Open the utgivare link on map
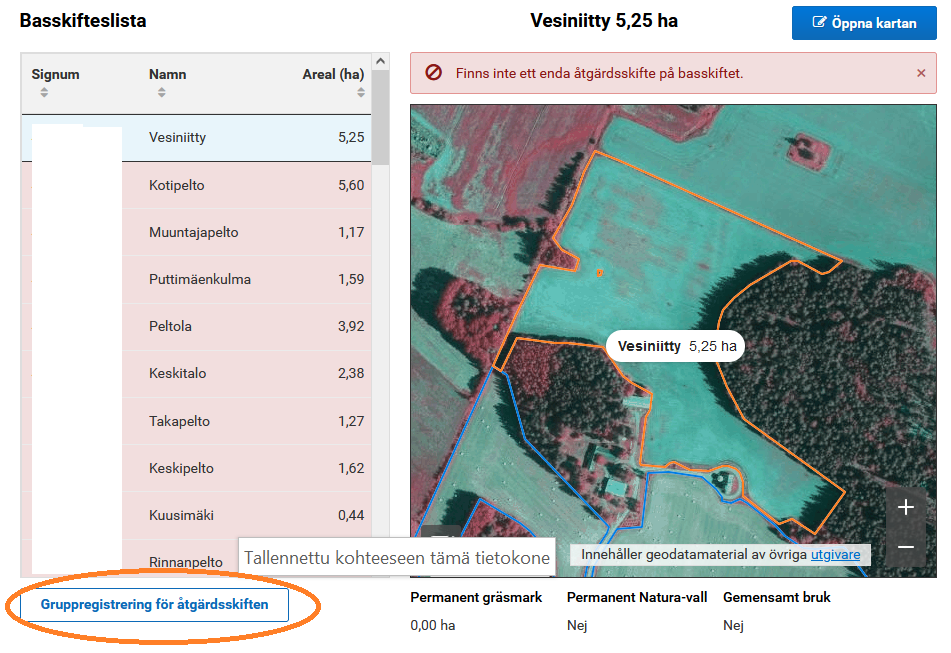Viewport: 951px width, 653px height. tap(835, 554)
